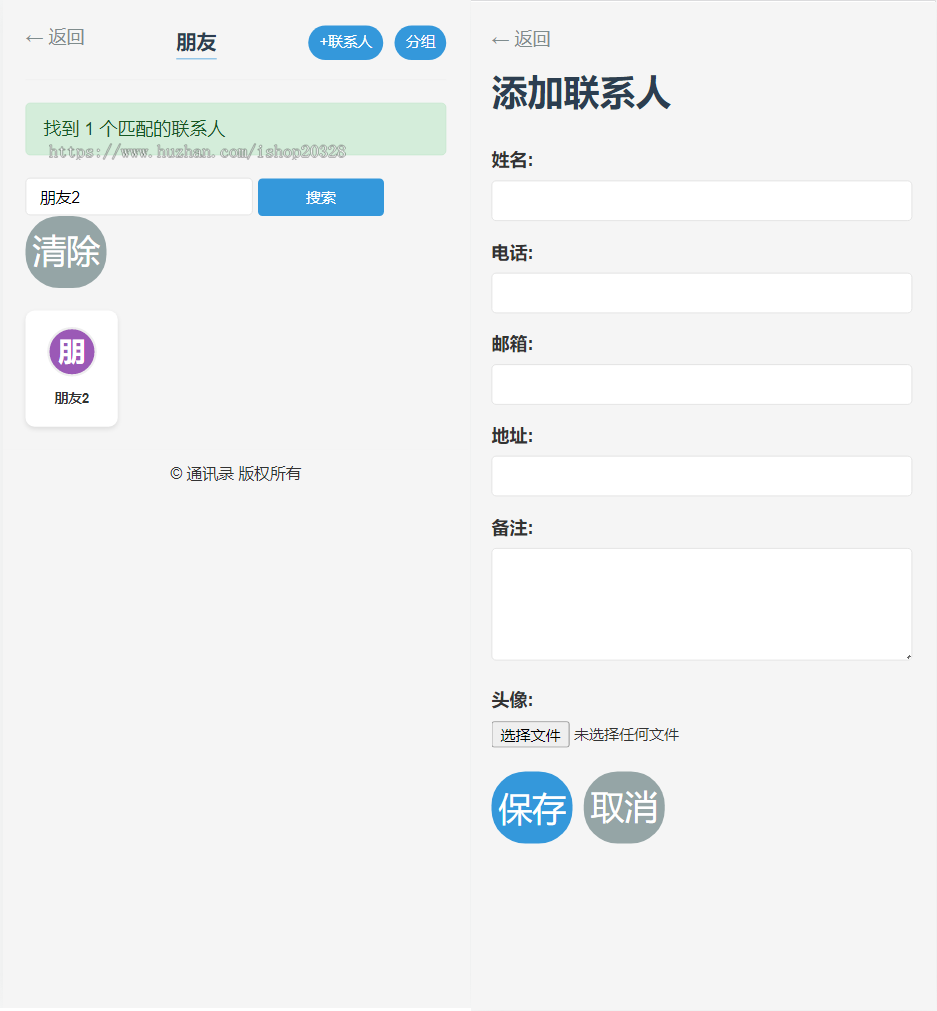
Task: Focus the 地址 address input field
Action: pos(702,476)
